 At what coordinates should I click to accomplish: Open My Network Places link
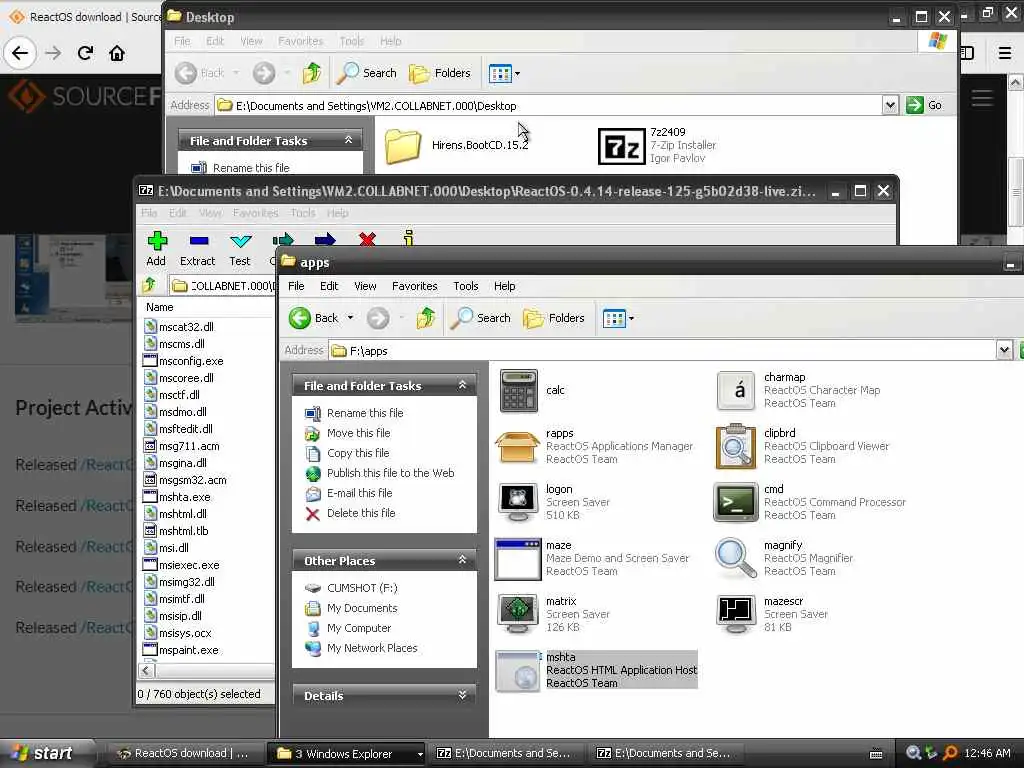pos(372,648)
